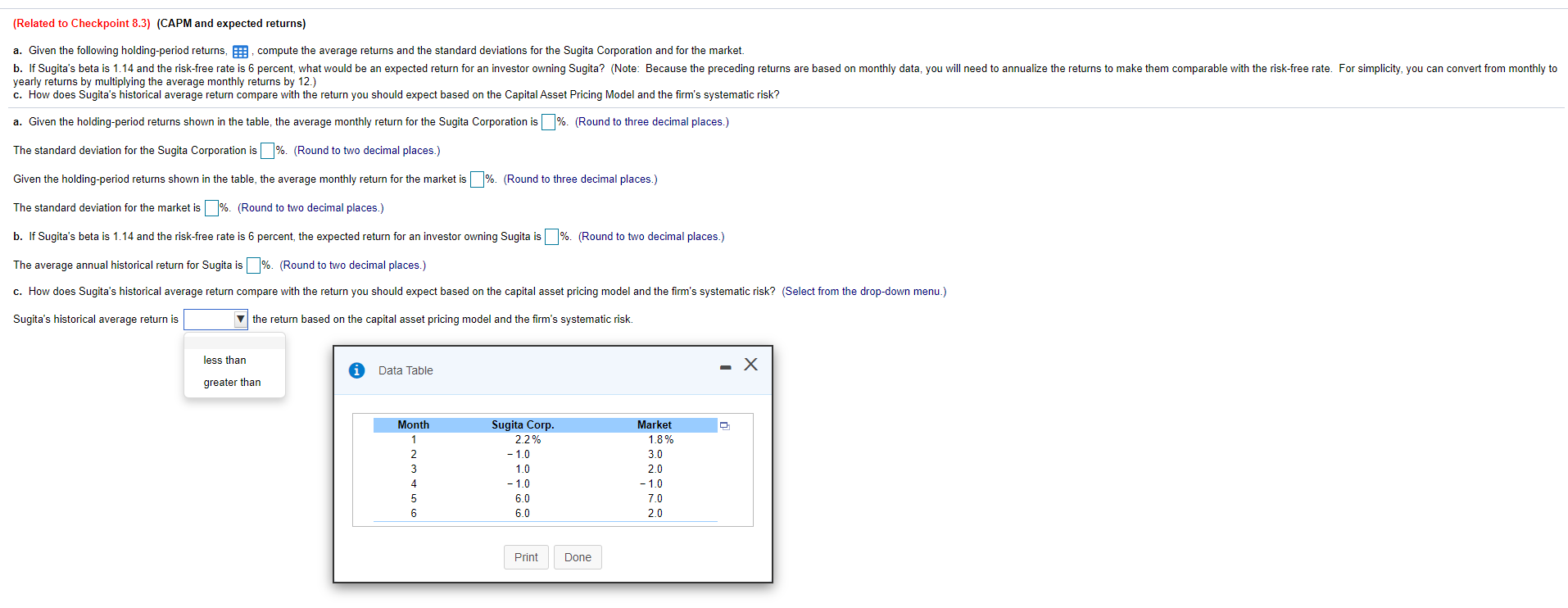This screenshot has width=1568, height=608.
Task: Click the Print button in Data Table
Action: click(x=526, y=557)
